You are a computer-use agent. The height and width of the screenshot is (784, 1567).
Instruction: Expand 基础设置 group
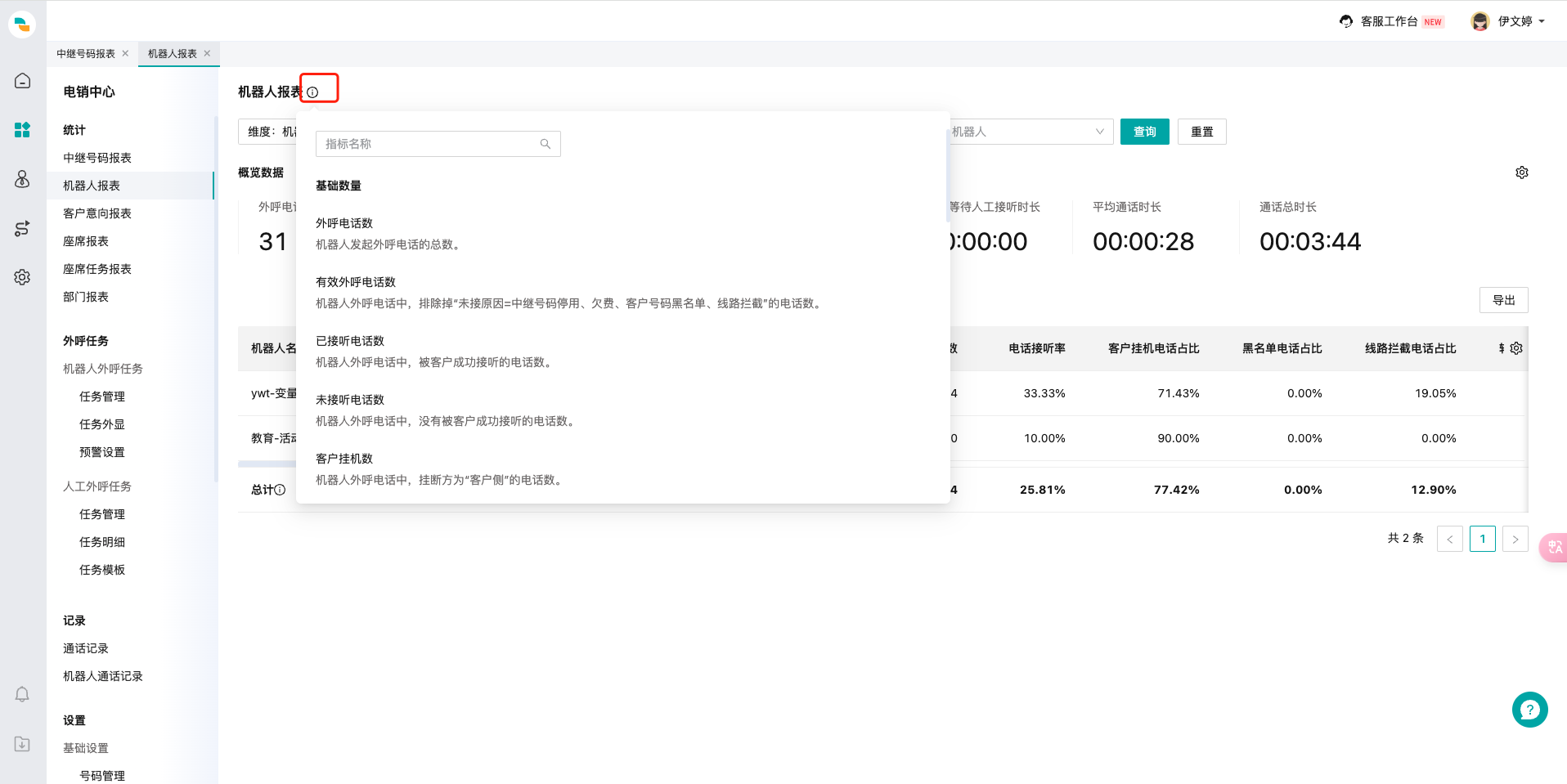[x=86, y=748]
